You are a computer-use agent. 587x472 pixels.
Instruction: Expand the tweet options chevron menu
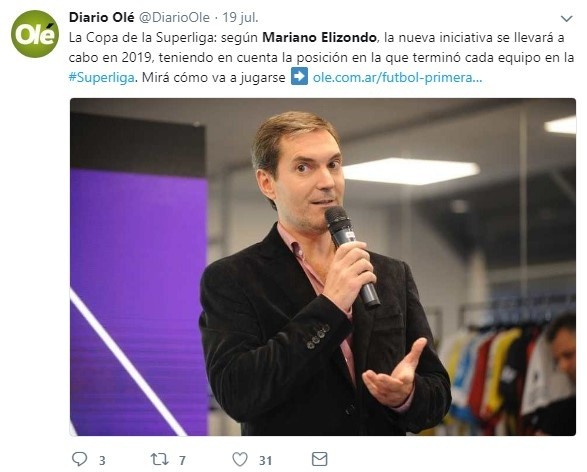pyautogui.click(x=567, y=19)
